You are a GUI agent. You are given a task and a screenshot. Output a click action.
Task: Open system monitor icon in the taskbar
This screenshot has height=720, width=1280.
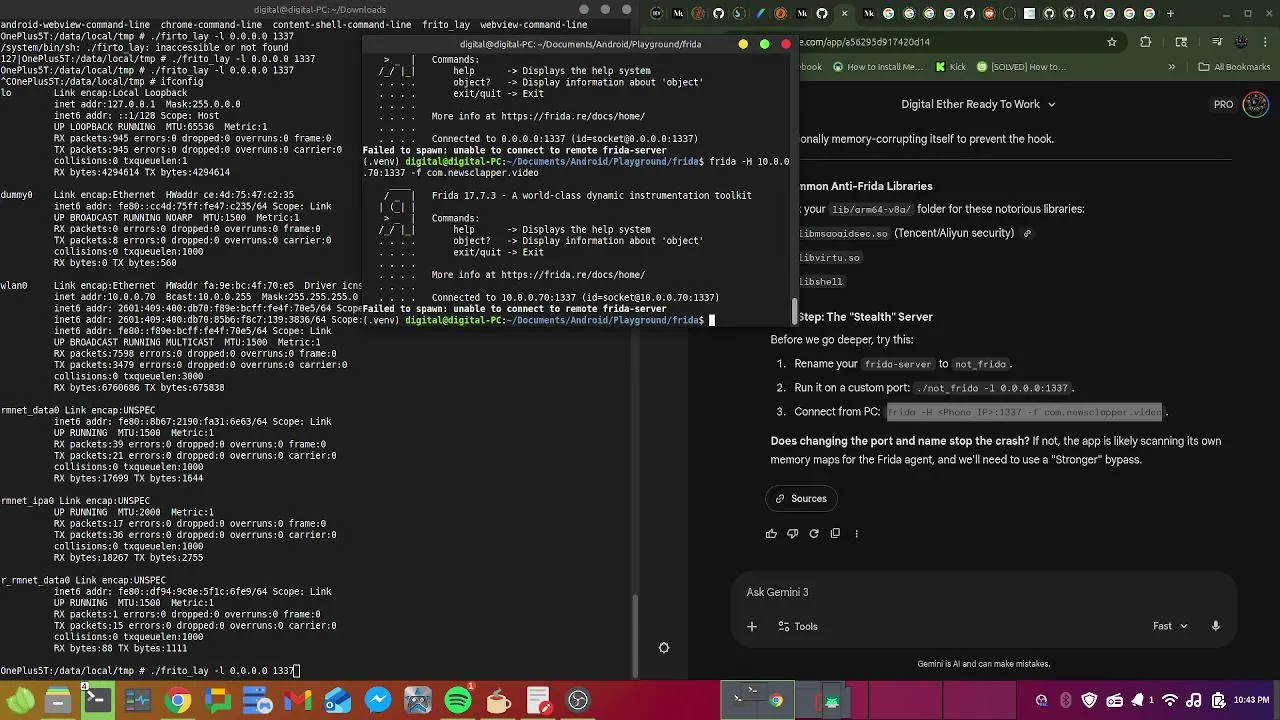pos(138,700)
